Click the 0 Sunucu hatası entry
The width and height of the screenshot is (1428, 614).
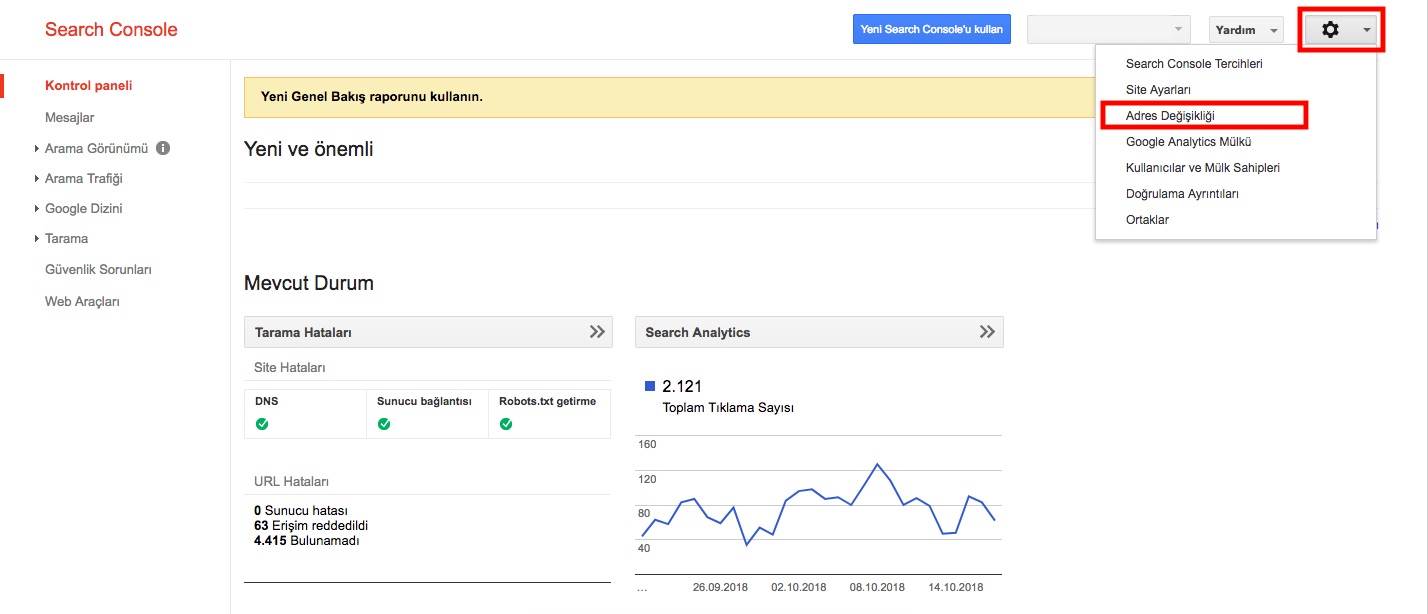click(x=301, y=511)
